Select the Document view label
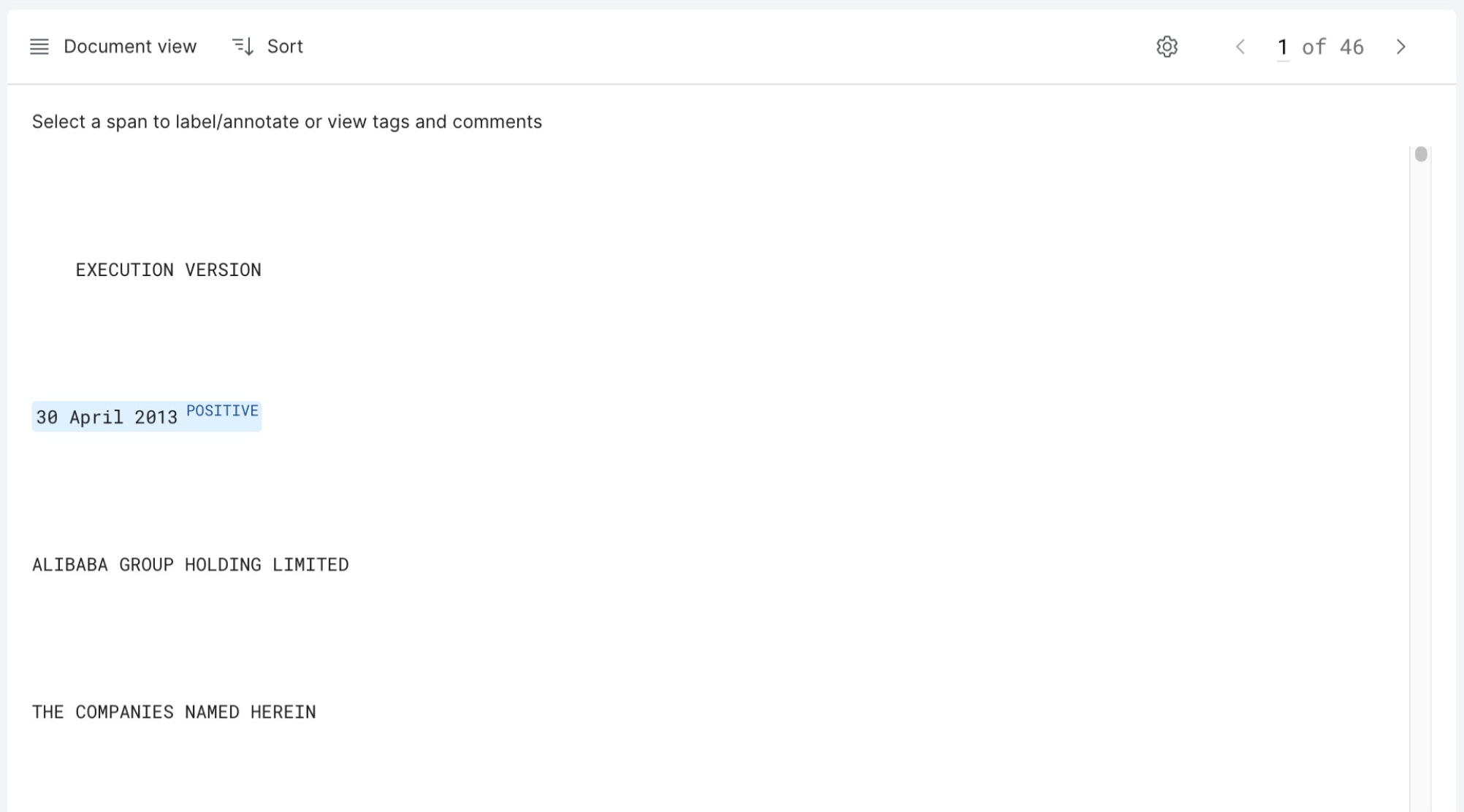Image resolution: width=1464 pixels, height=812 pixels. coord(130,47)
